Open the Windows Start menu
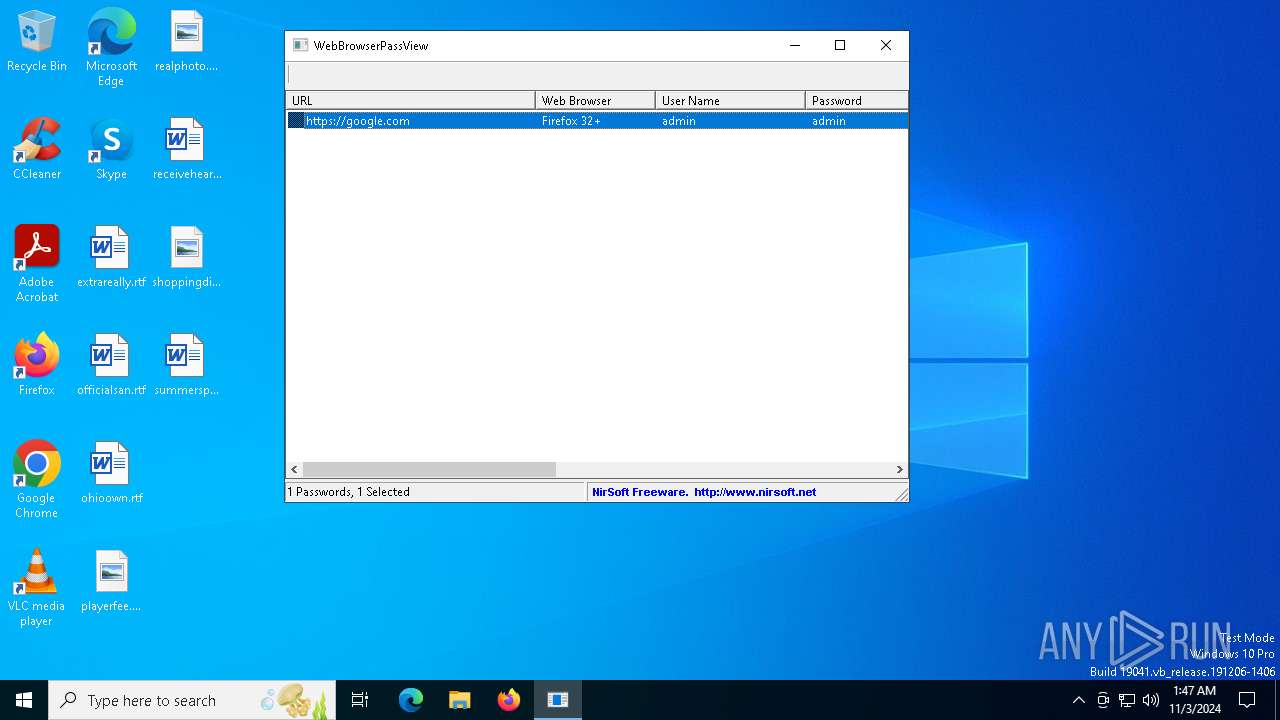The image size is (1280, 720). coord(24,700)
